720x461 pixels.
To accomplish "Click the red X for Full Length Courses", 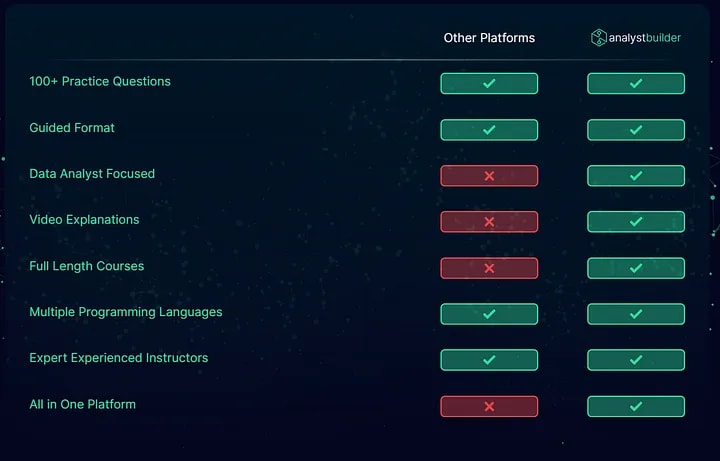I will tap(489, 268).
